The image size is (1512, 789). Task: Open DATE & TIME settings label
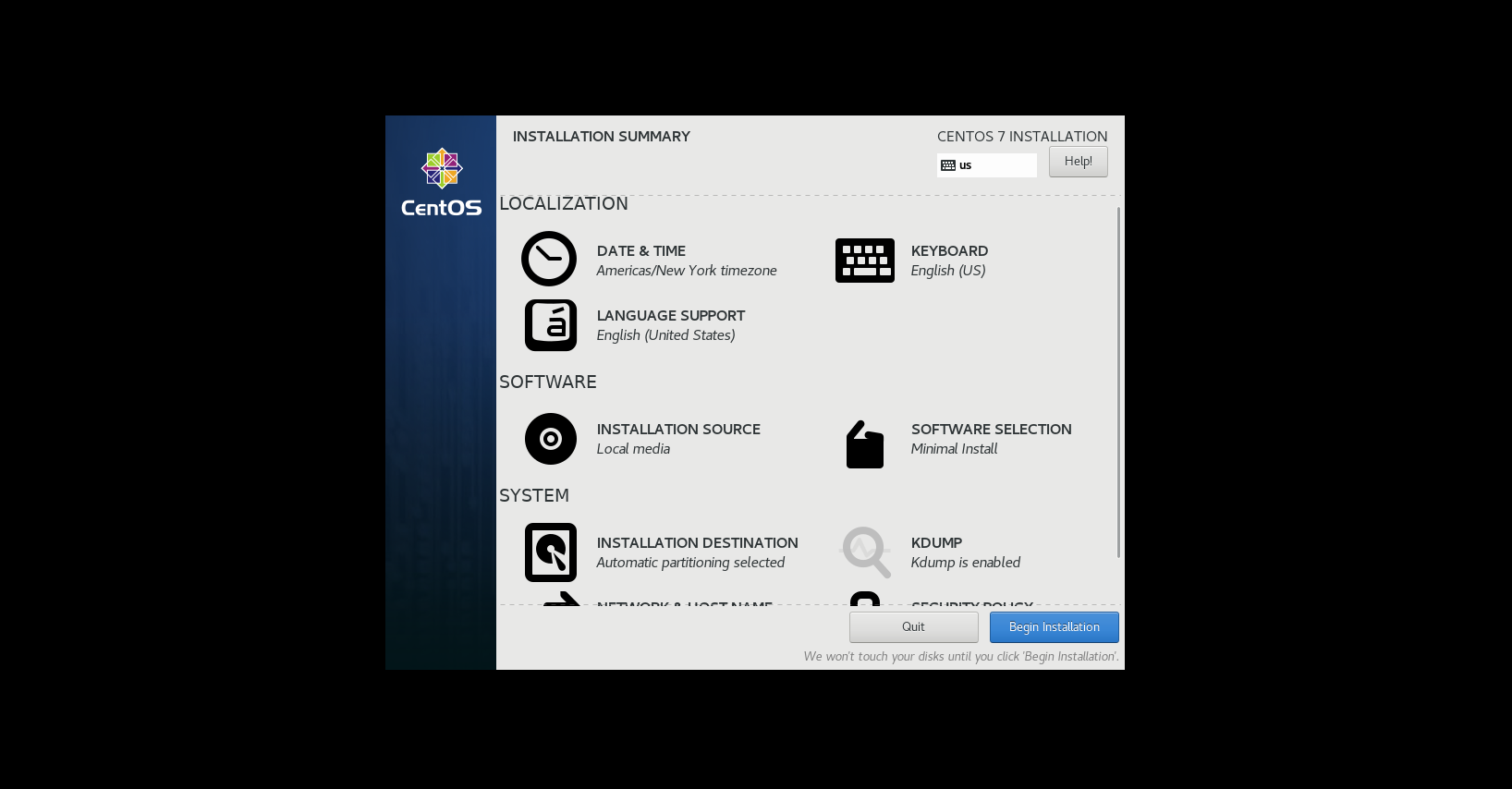coord(641,251)
